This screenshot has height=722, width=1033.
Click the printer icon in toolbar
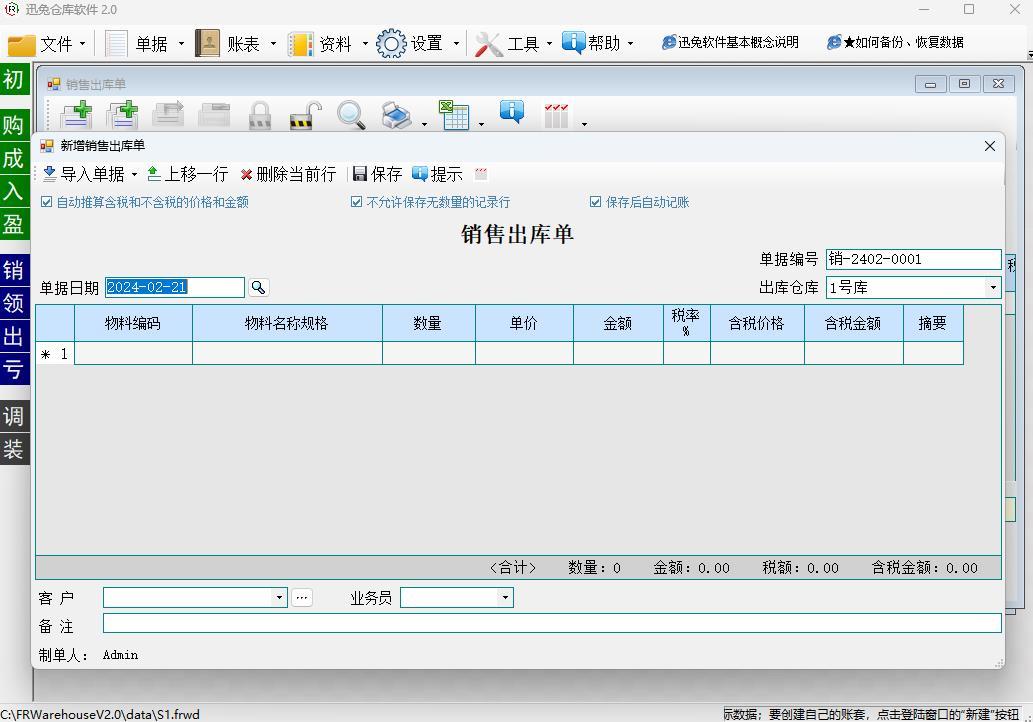coord(397,116)
